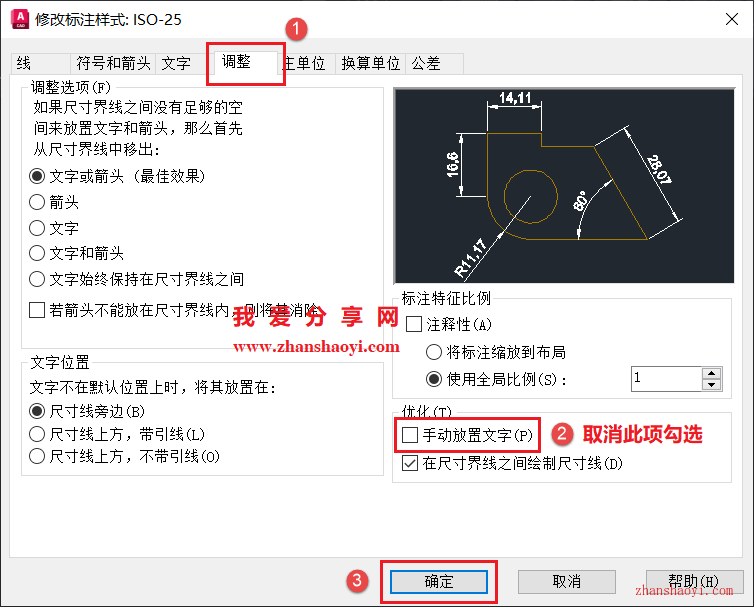Click the 使用全局比例 value field

666,379
